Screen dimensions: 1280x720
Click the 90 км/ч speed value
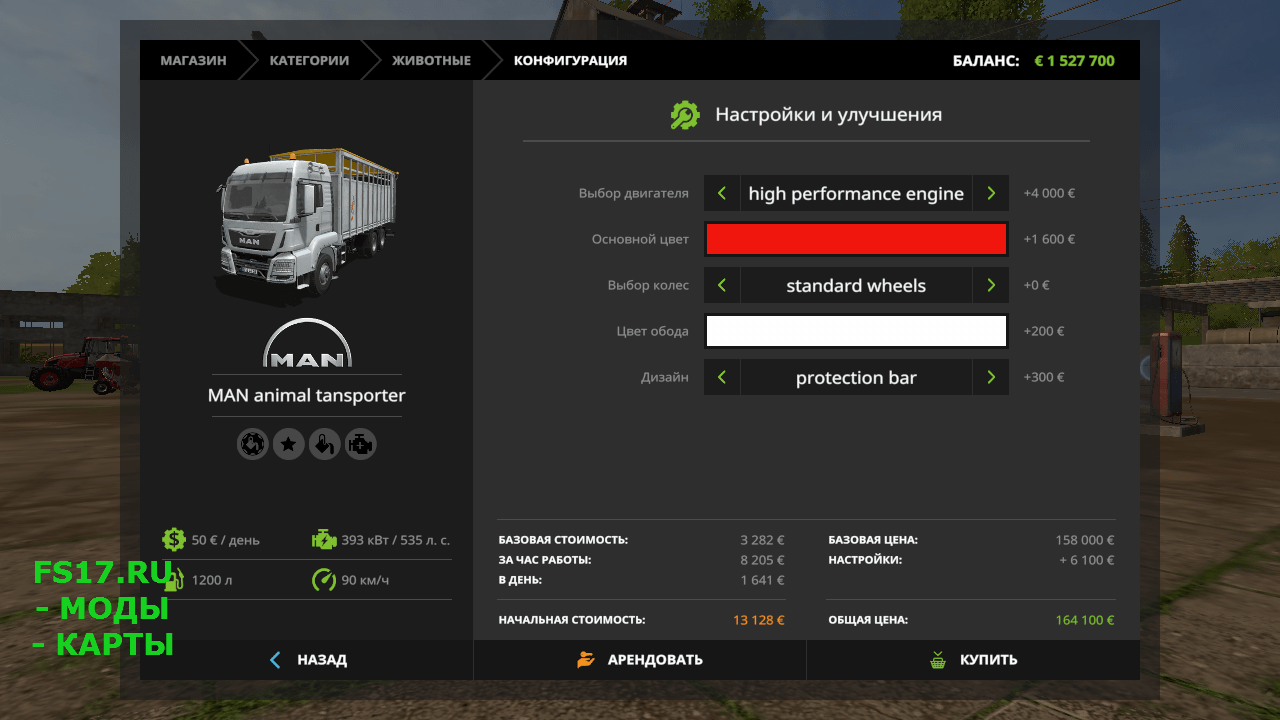365,580
